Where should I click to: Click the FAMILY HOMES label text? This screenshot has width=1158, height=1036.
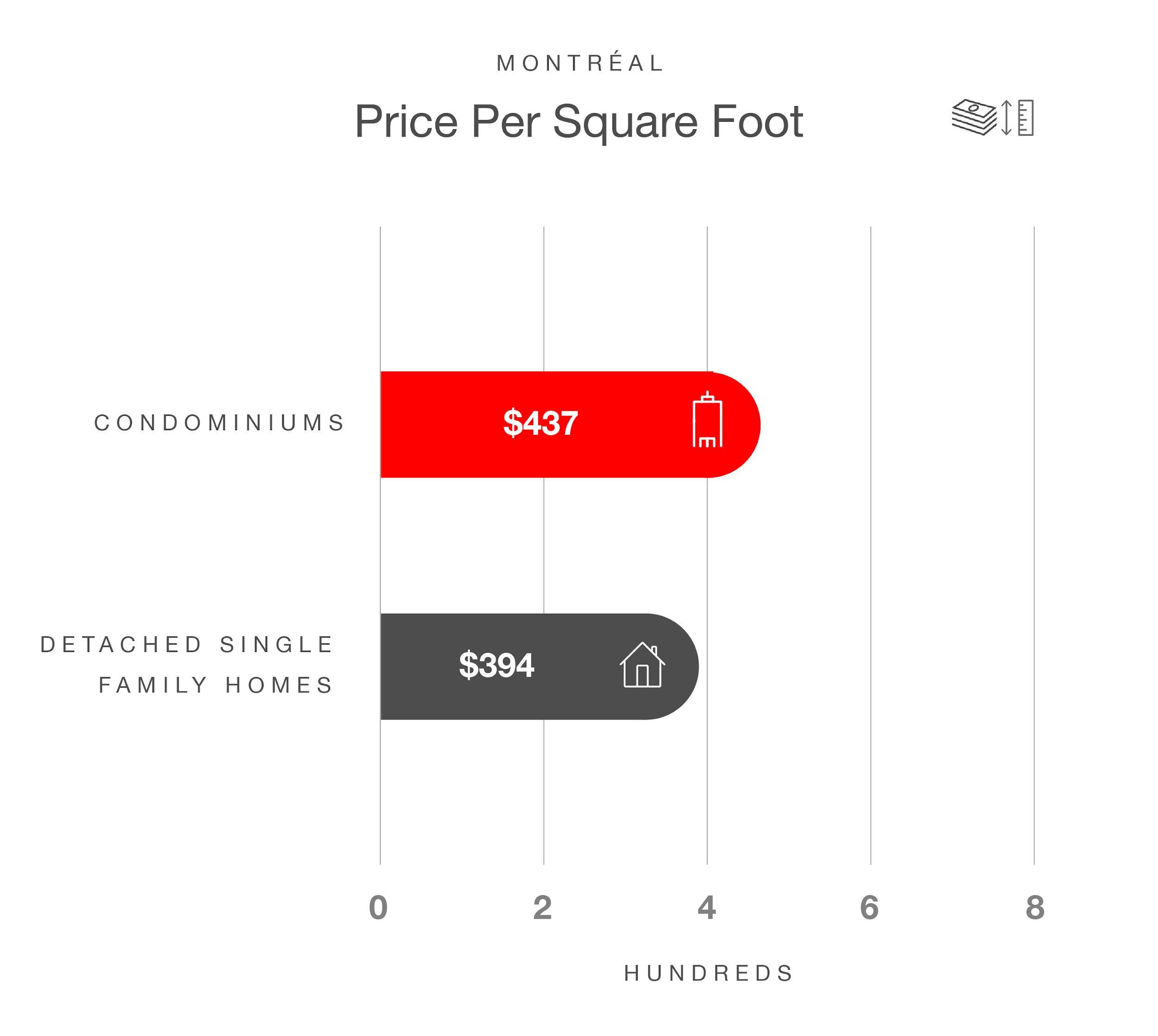click(216, 685)
